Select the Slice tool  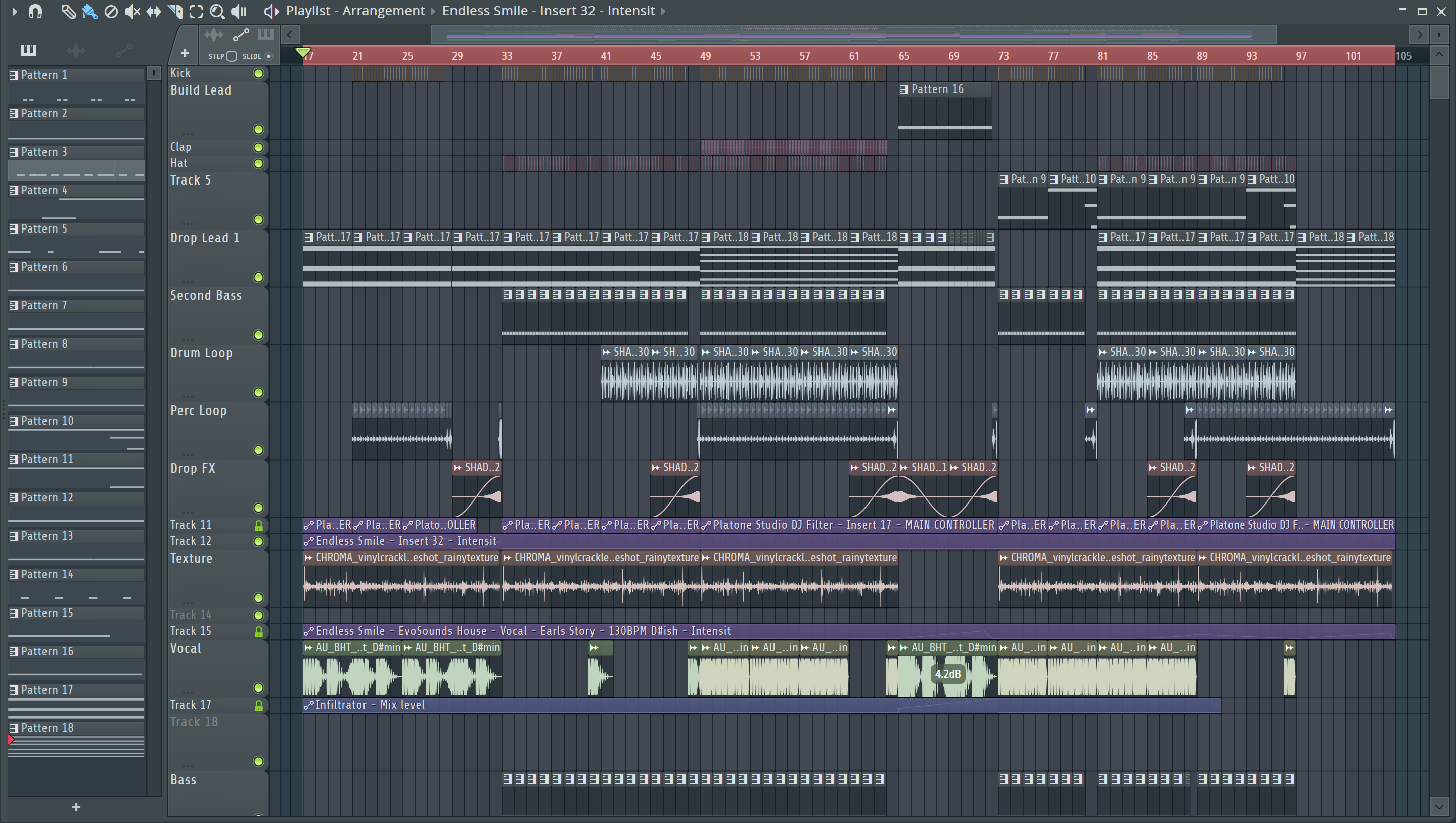(x=174, y=11)
